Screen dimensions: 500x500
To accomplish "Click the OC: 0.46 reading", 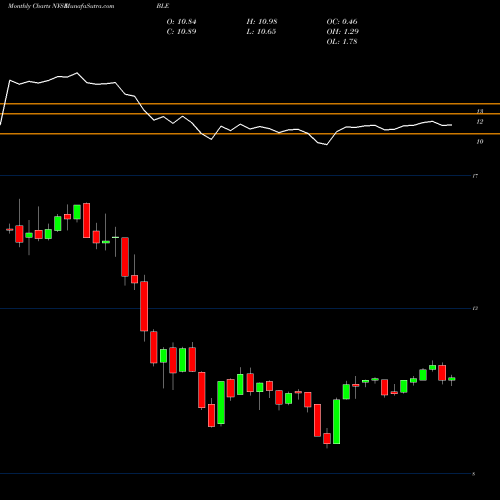I will click(x=342, y=22).
